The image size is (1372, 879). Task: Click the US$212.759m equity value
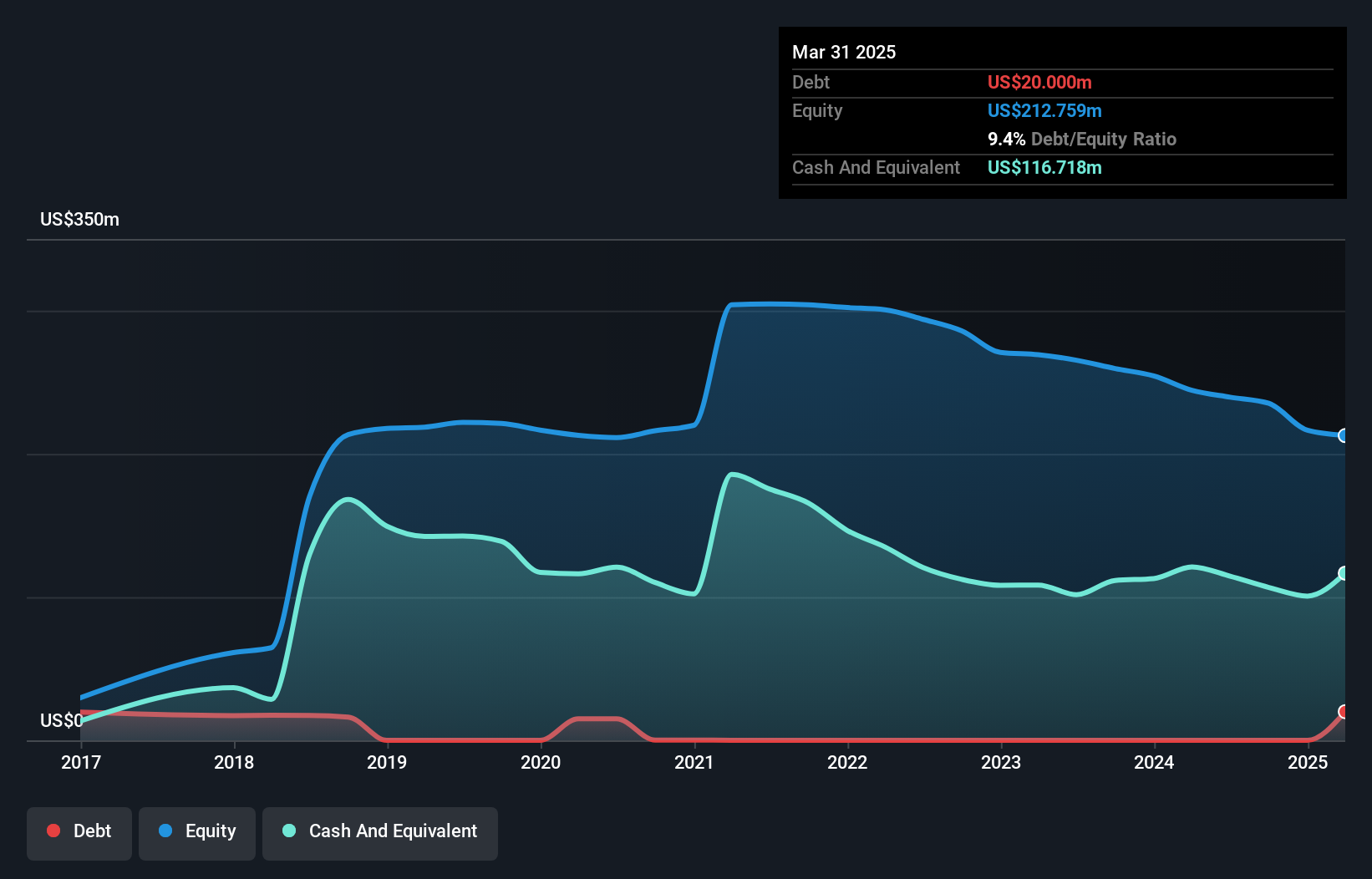tap(1044, 110)
